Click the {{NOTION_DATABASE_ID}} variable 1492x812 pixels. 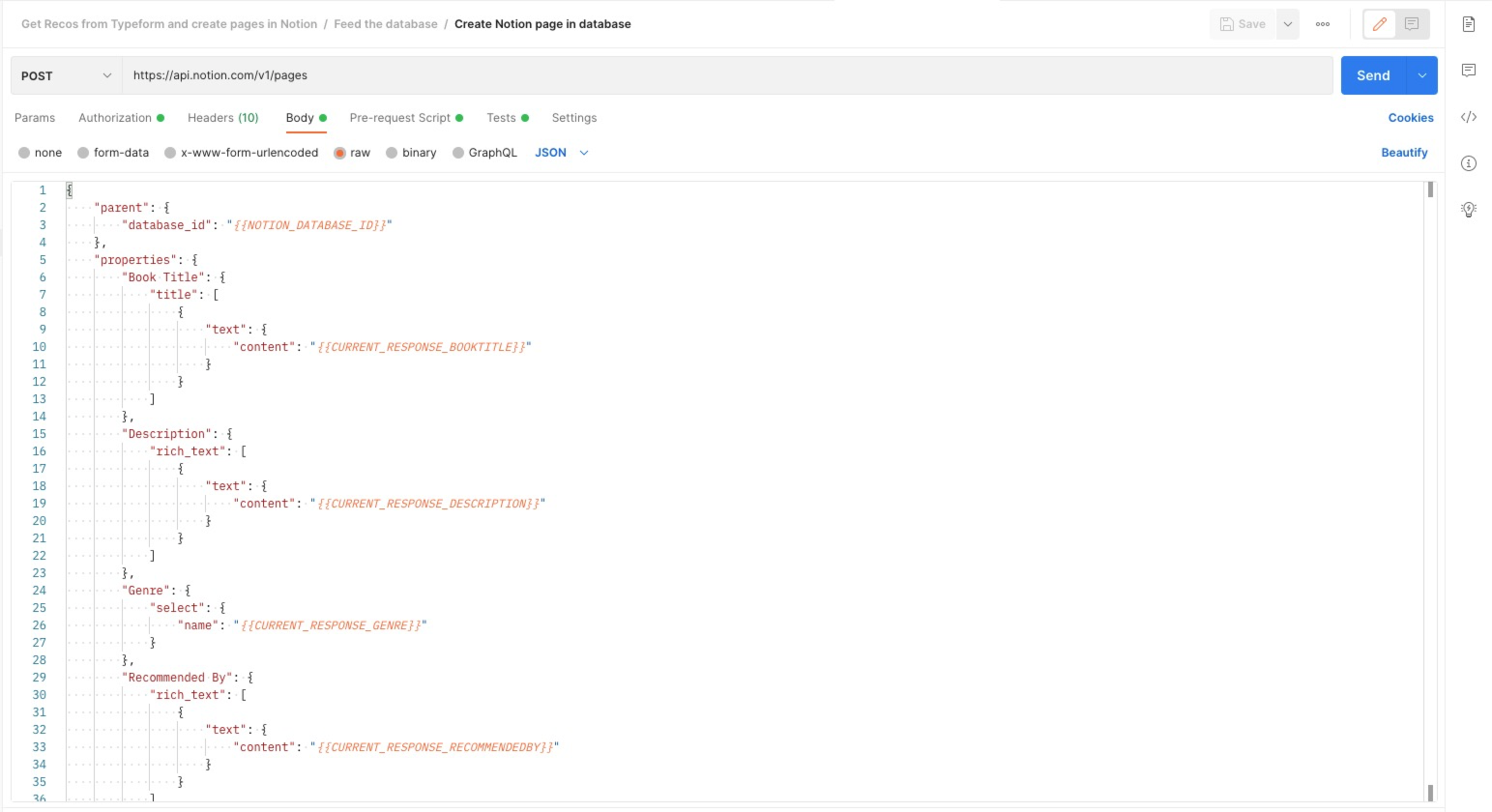pyautogui.click(x=309, y=225)
